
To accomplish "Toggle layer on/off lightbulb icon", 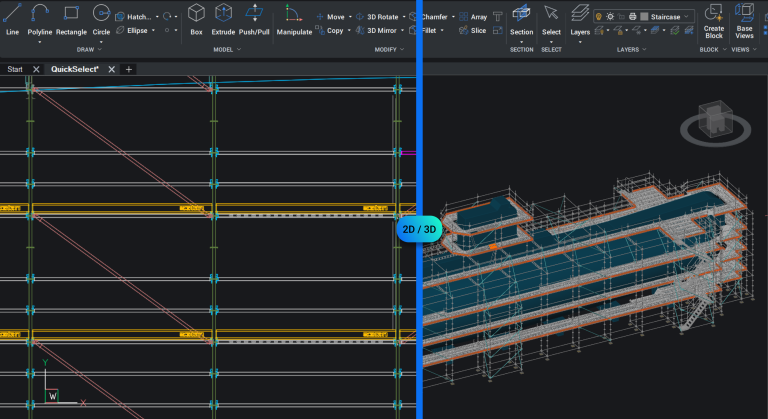I will 600,17.
